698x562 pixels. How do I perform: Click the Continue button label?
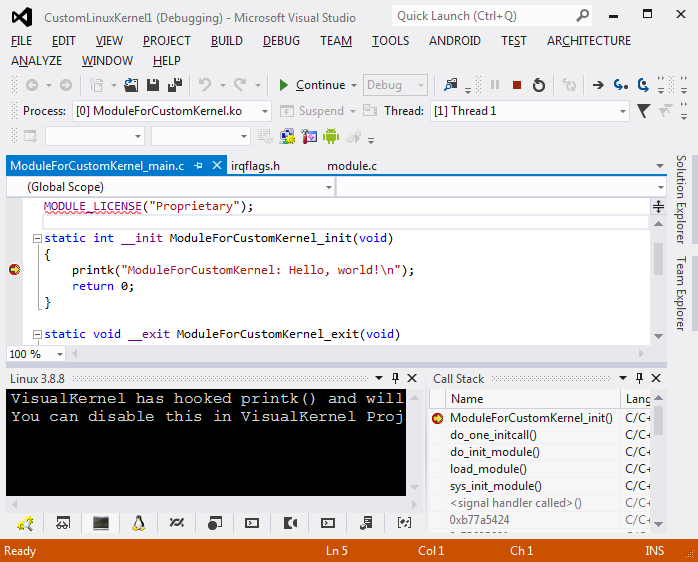tap(321, 85)
